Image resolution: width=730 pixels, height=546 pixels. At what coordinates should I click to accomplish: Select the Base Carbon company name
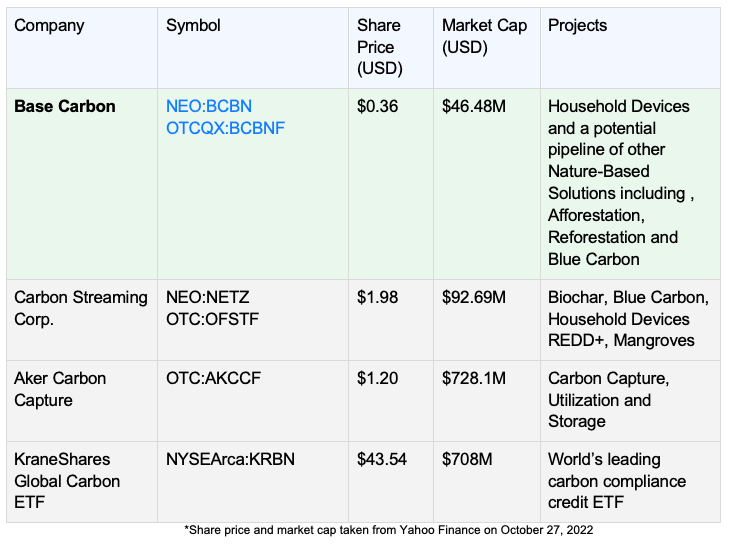point(65,106)
